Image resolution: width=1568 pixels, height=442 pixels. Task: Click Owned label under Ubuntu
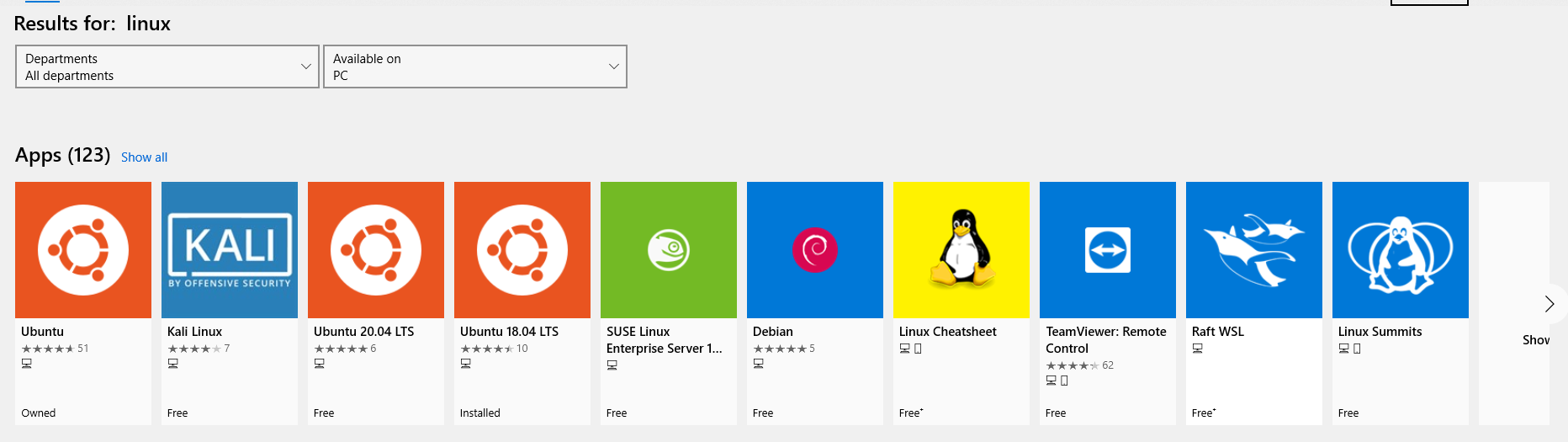pos(39,413)
